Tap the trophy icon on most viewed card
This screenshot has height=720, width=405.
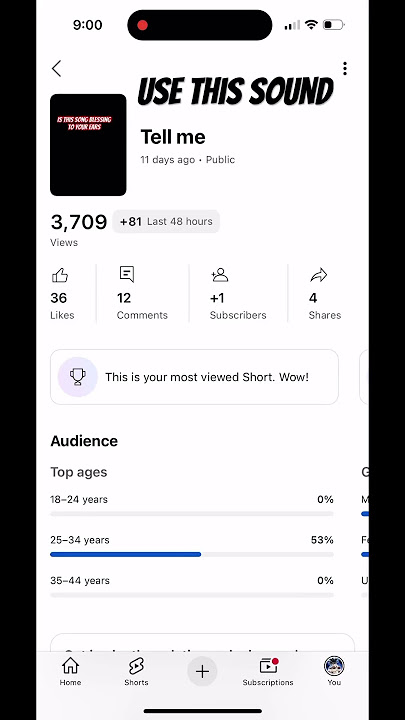click(x=78, y=377)
